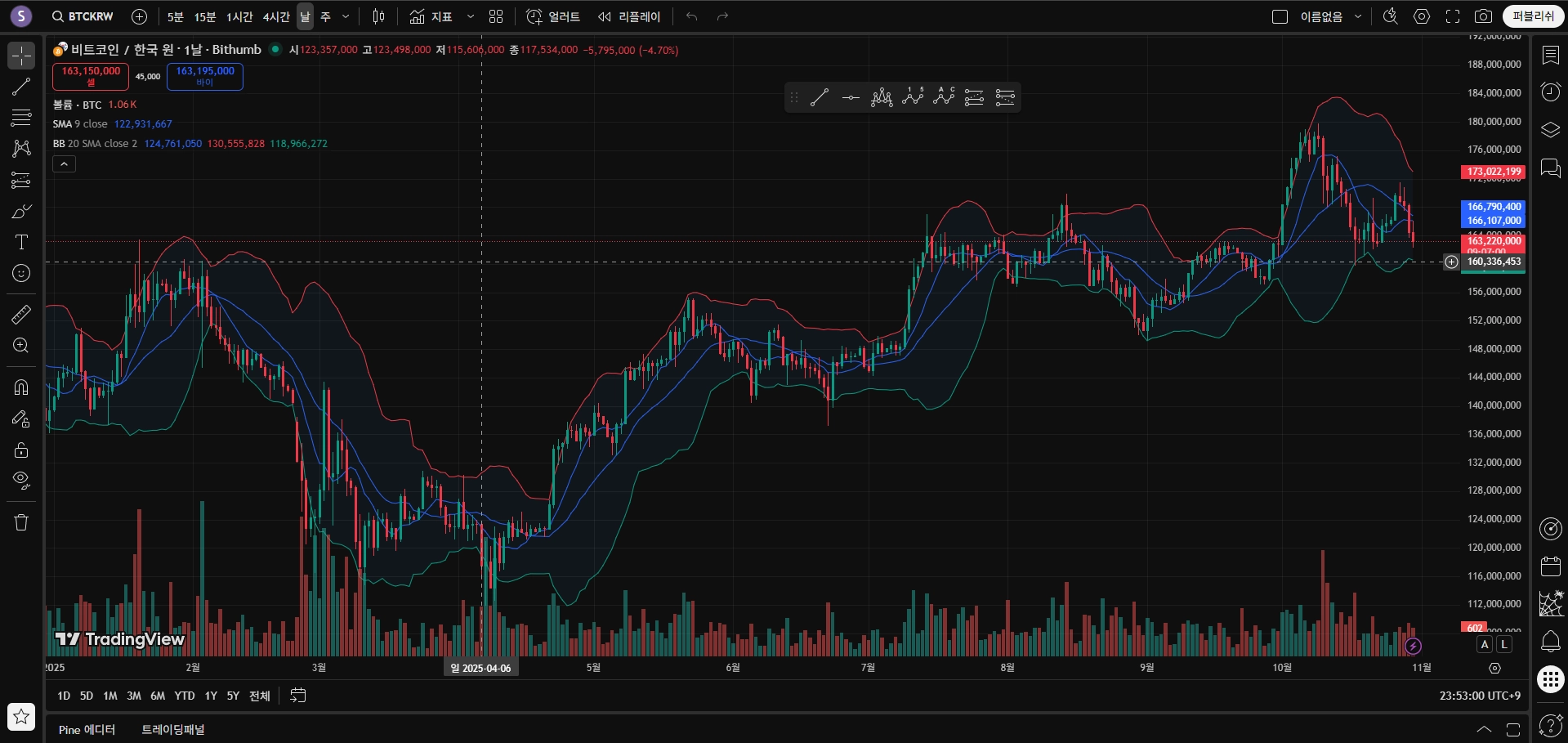Image resolution: width=1568 pixels, height=743 pixels.
Task: Select the zoom in tool
Action: (x=21, y=345)
